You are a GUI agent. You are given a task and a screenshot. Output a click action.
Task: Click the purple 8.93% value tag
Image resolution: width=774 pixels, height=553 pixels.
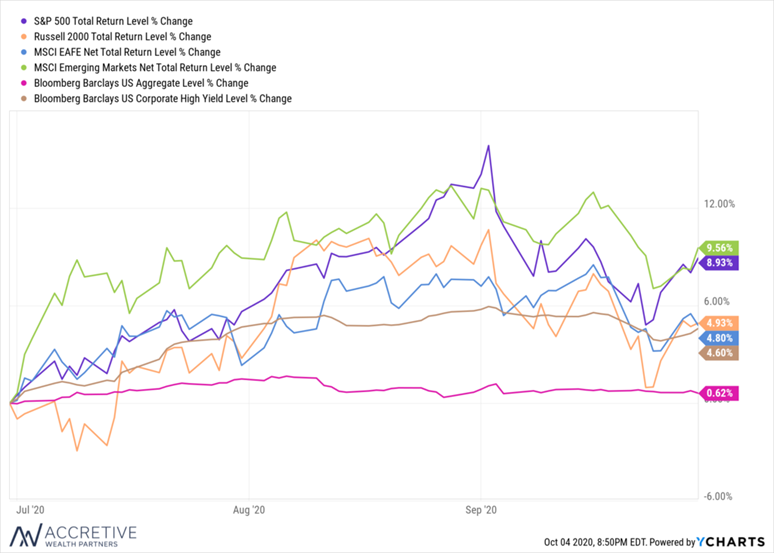722,263
